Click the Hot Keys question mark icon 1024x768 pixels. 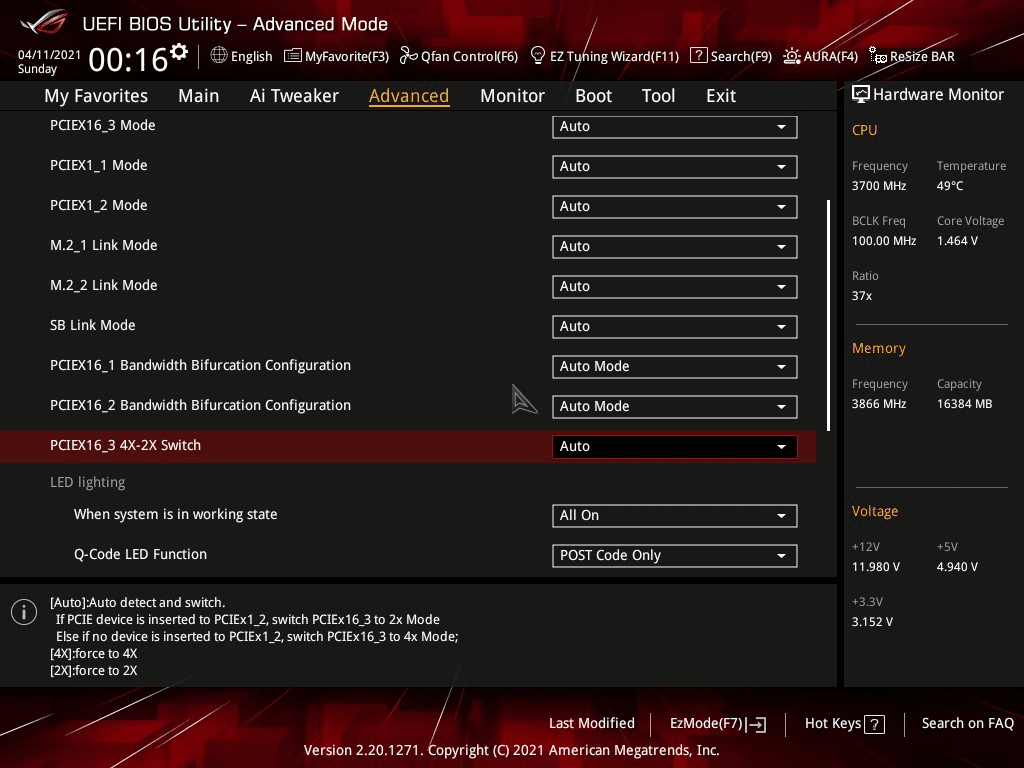(x=874, y=724)
